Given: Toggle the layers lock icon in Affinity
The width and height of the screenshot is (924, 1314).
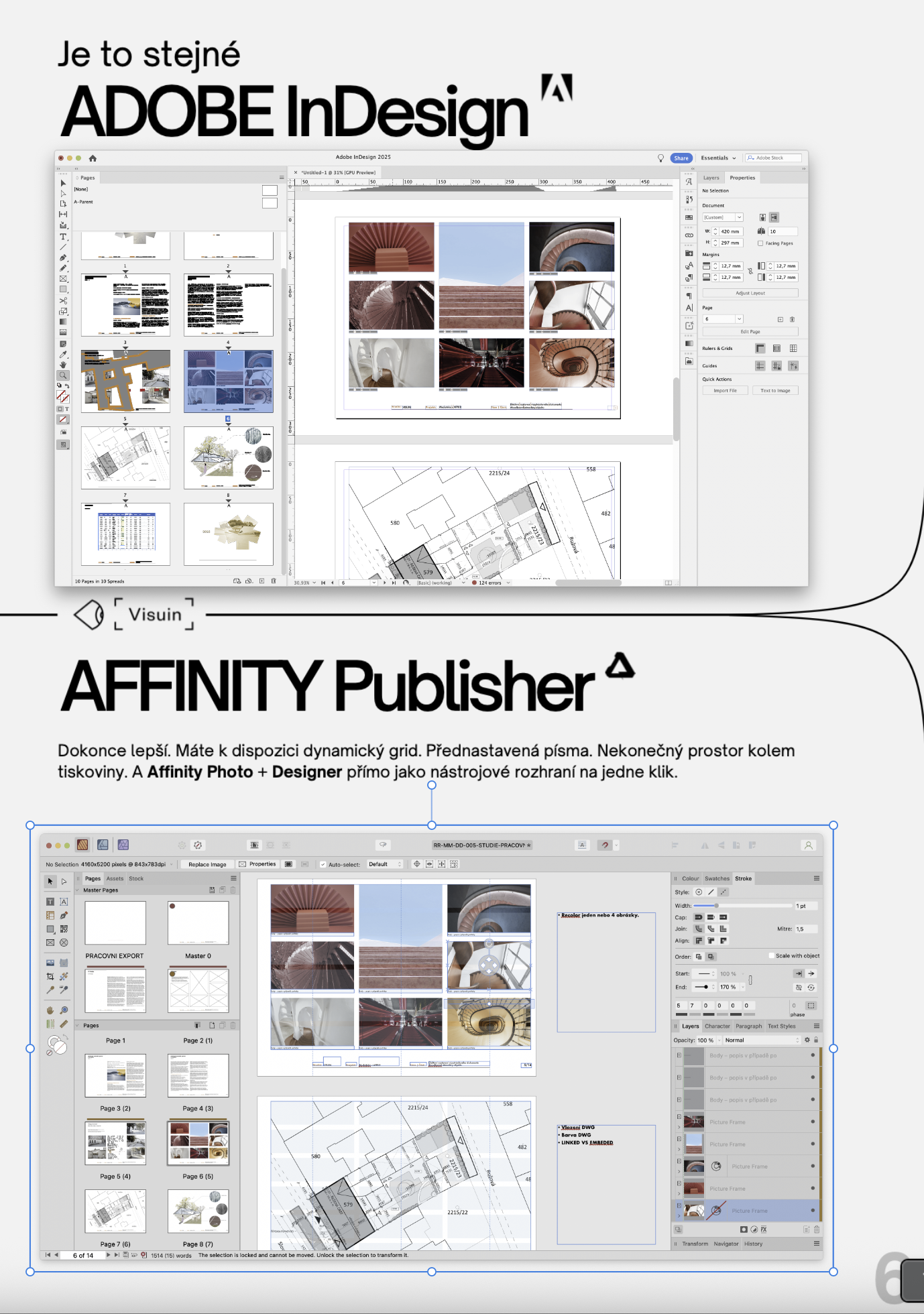Looking at the screenshot, I should (x=816, y=1040).
